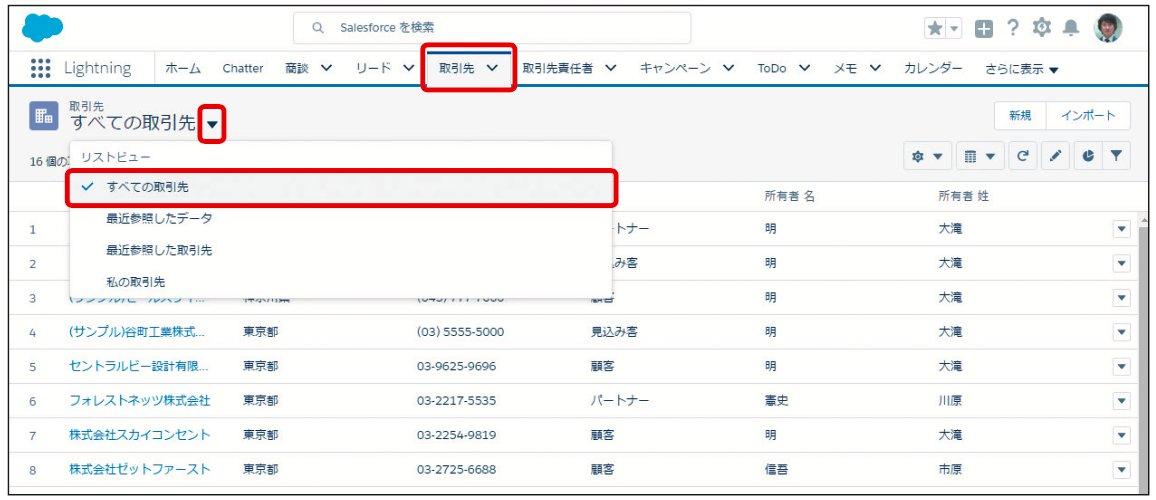Screen dimensions: 1156x500
Task: Select the ToDo tab
Action: (772, 68)
